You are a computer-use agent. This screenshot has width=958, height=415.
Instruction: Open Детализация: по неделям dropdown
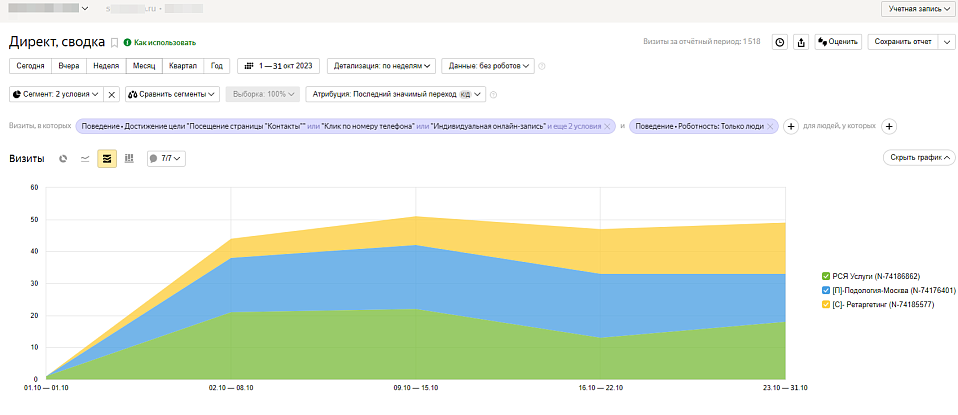coord(381,66)
